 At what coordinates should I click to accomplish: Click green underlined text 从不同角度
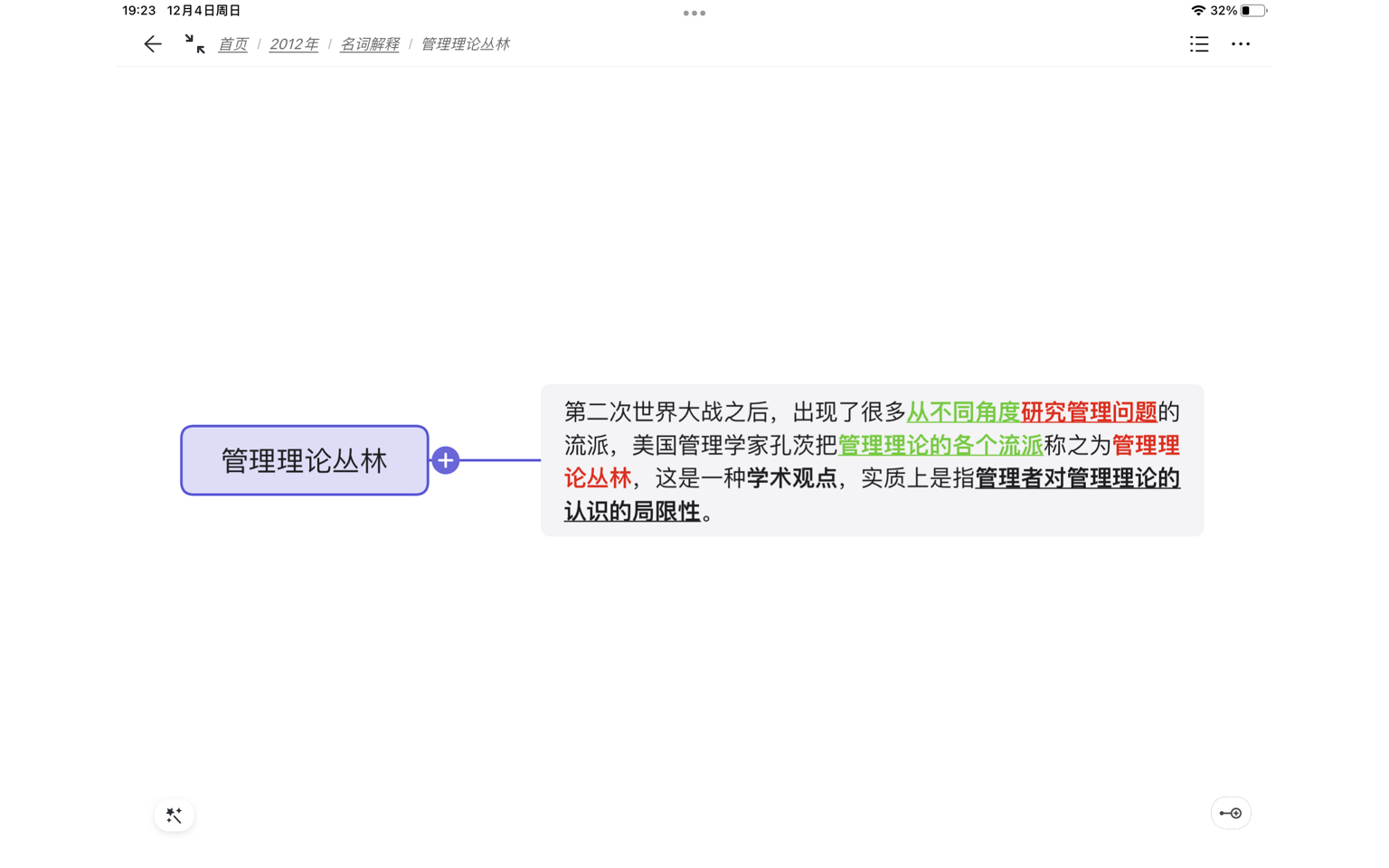pyautogui.click(x=963, y=412)
